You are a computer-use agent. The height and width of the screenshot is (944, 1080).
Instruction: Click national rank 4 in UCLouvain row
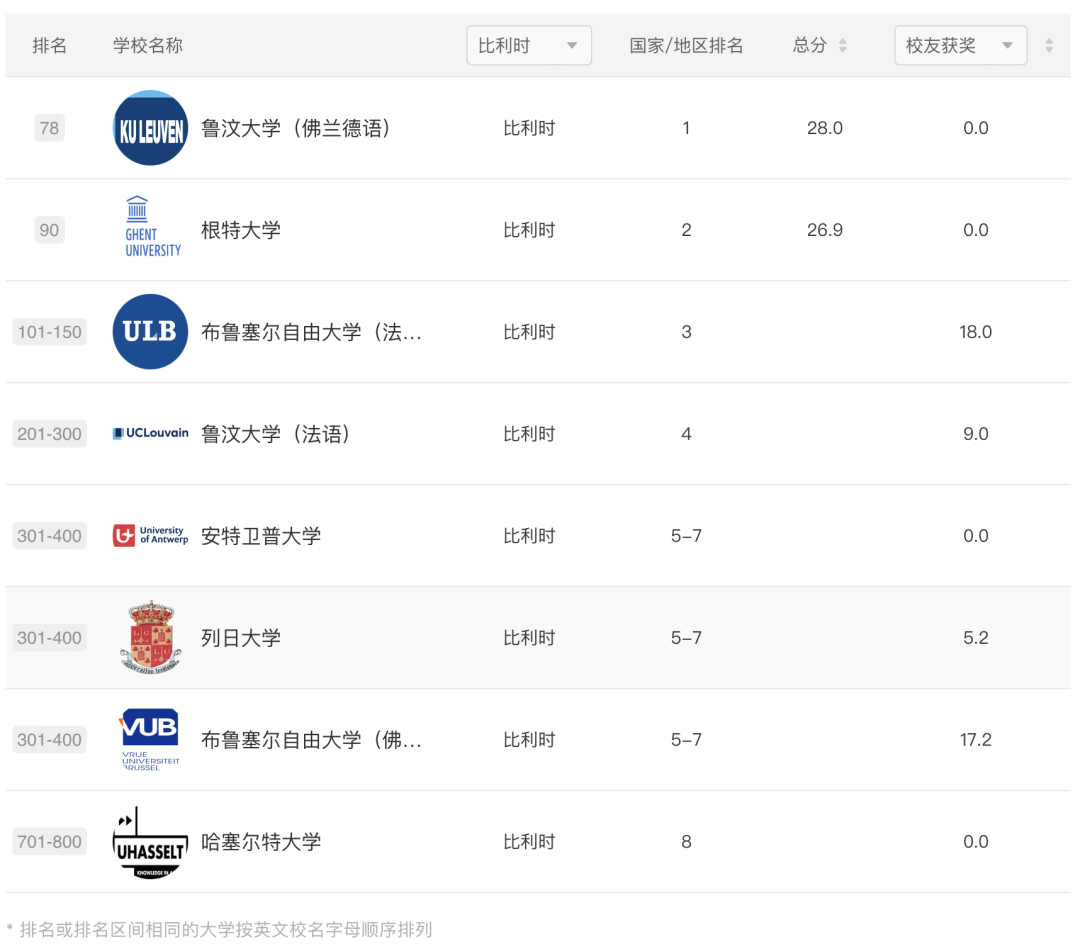coord(686,434)
